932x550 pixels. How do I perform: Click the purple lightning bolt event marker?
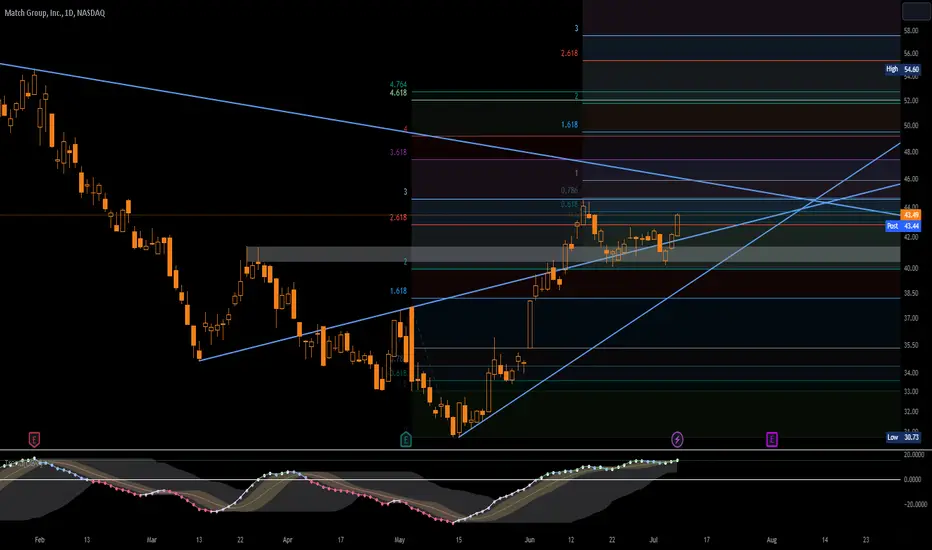click(677, 439)
